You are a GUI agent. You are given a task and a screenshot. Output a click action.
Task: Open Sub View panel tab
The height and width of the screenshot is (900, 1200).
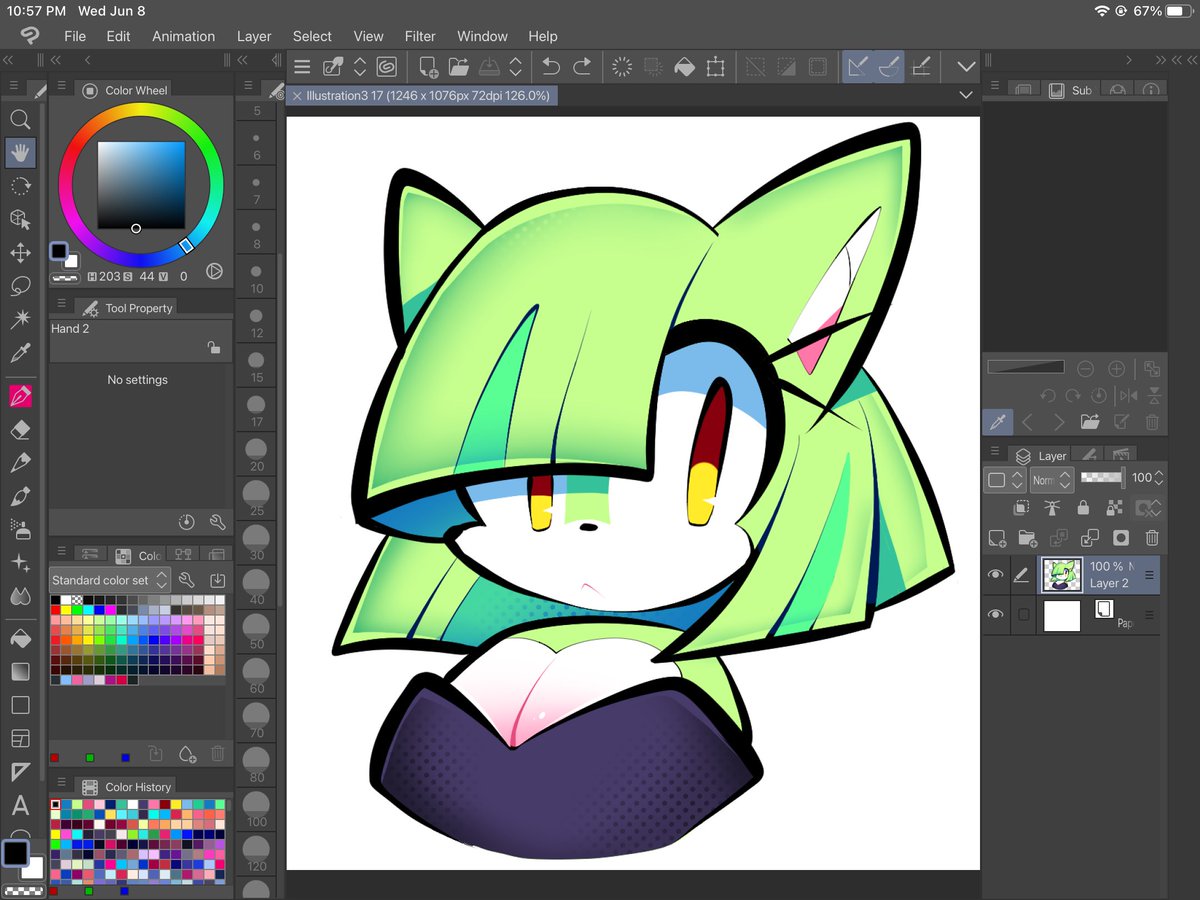[x=1071, y=90]
